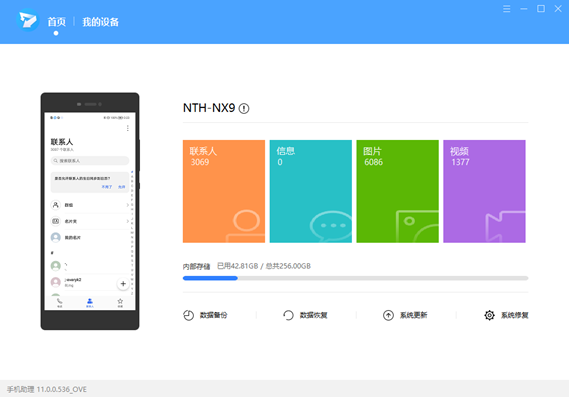
Task: Open the hamburger menu in title bar
Action: coord(507,9)
